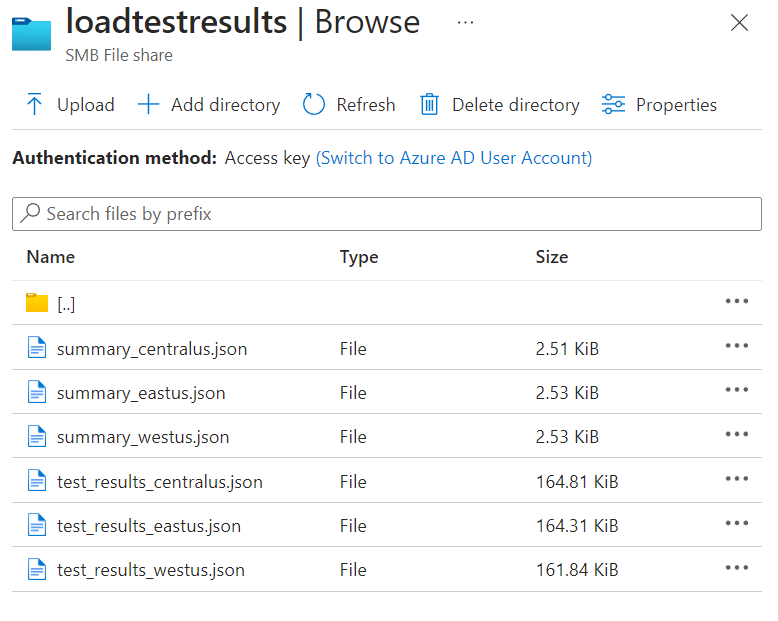
Task: Click the Add directory label
Action: (x=226, y=105)
